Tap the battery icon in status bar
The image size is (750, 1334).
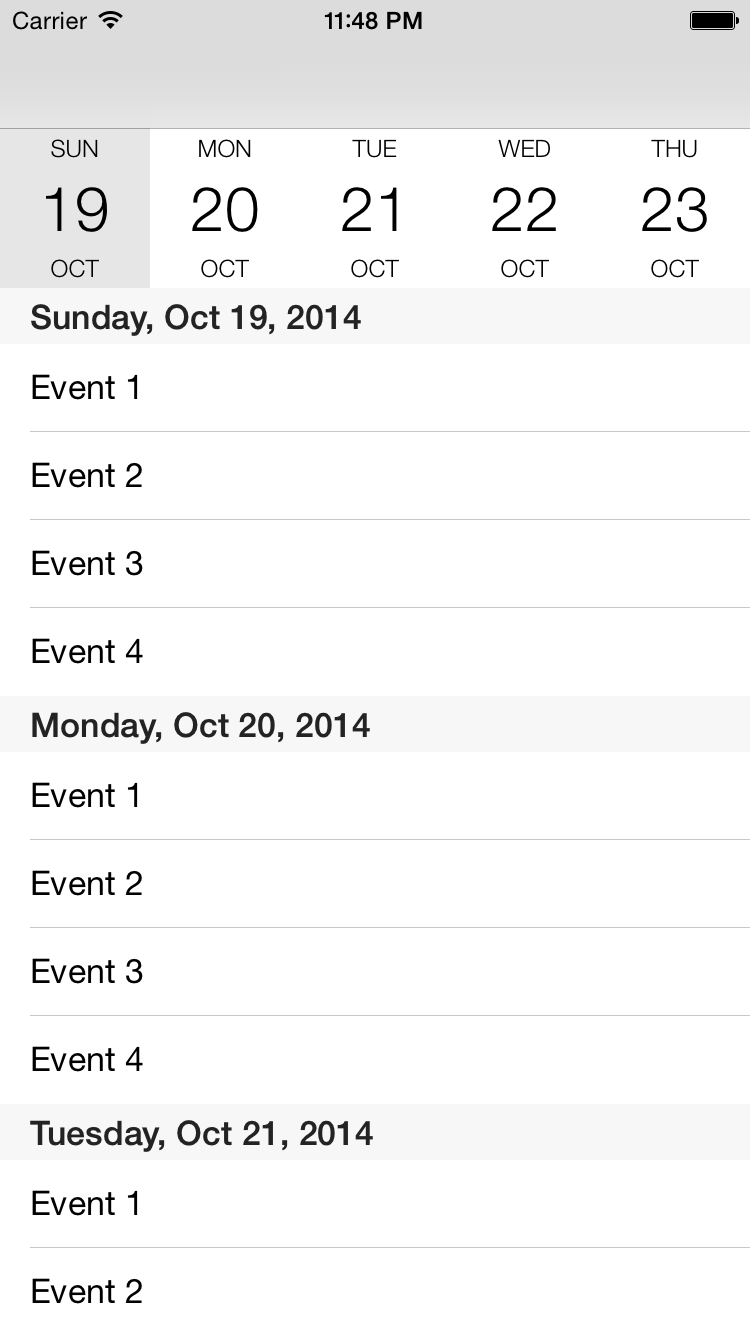(714, 20)
